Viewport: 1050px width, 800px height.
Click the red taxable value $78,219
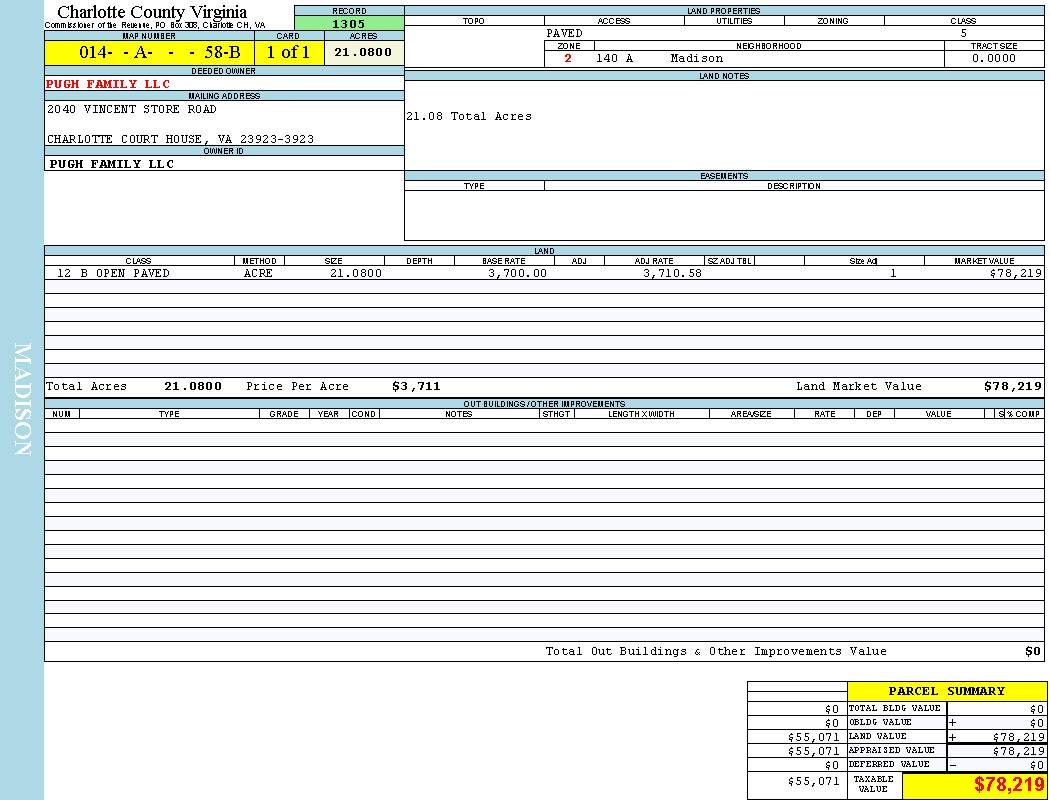pos(1009,785)
